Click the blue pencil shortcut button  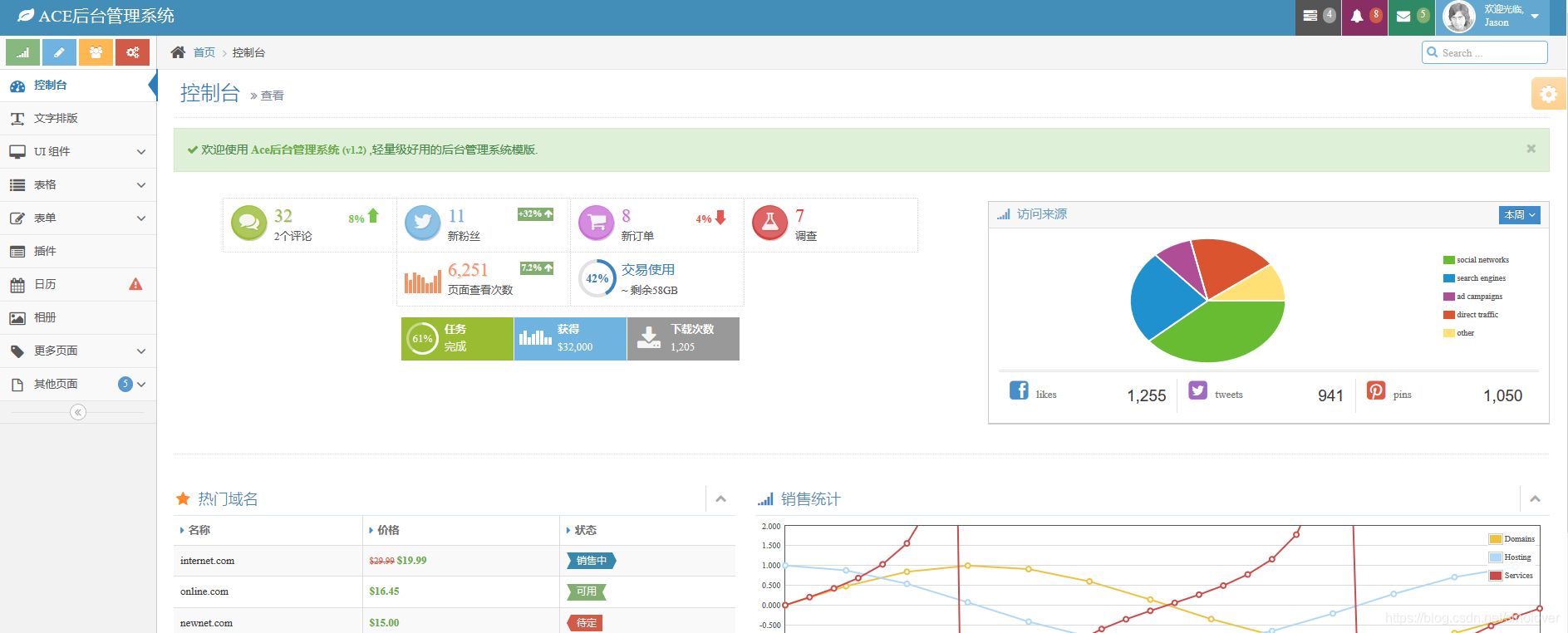pyautogui.click(x=59, y=52)
